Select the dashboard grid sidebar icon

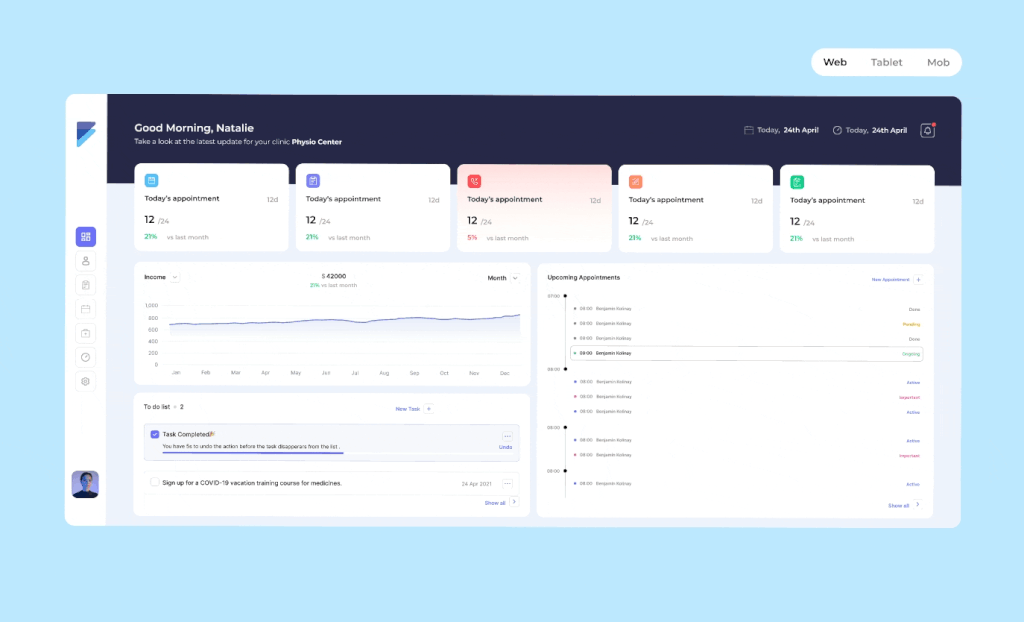[x=86, y=237]
